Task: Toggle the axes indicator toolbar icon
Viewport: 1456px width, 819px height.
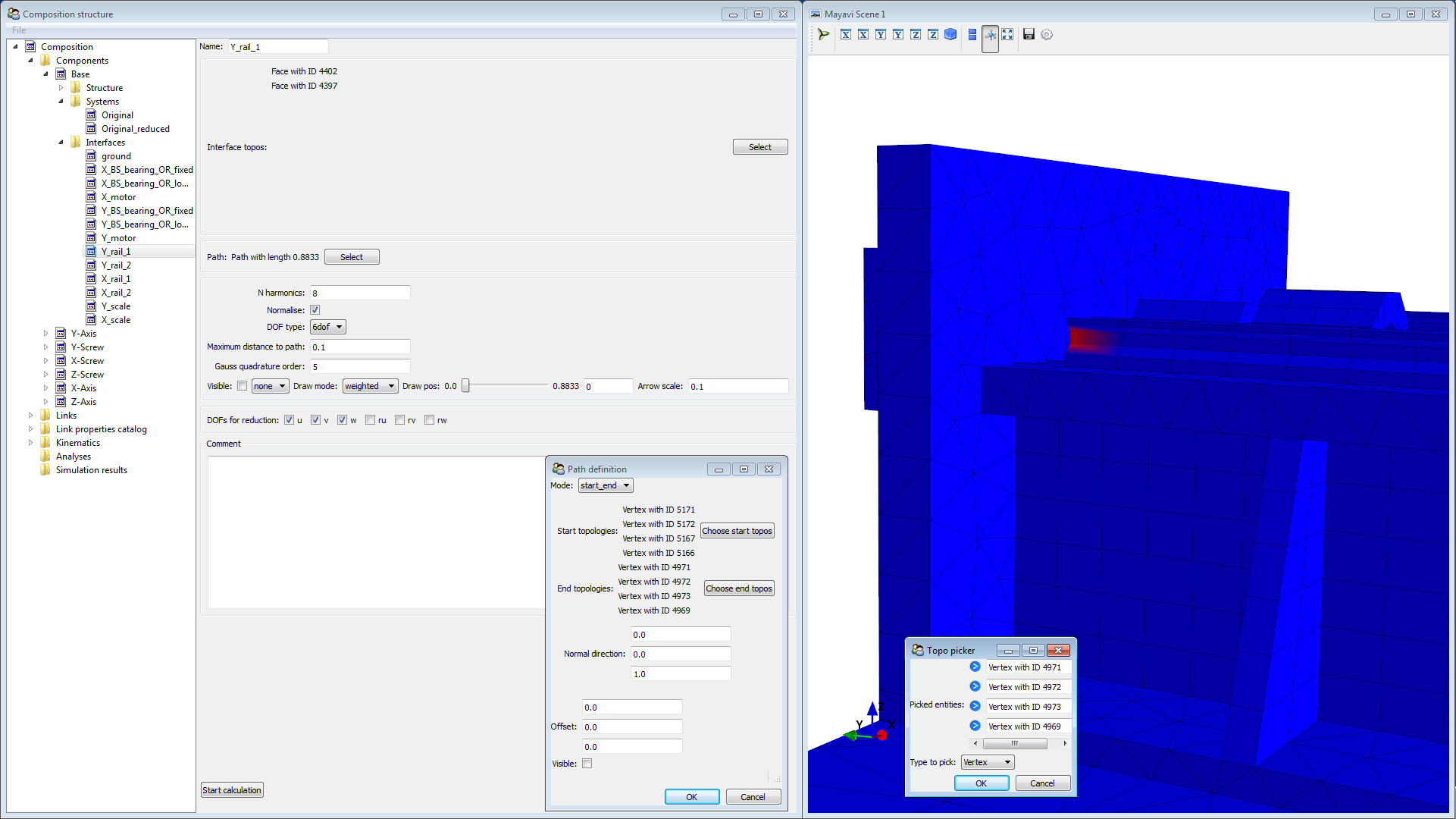Action: [x=991, y=35]
